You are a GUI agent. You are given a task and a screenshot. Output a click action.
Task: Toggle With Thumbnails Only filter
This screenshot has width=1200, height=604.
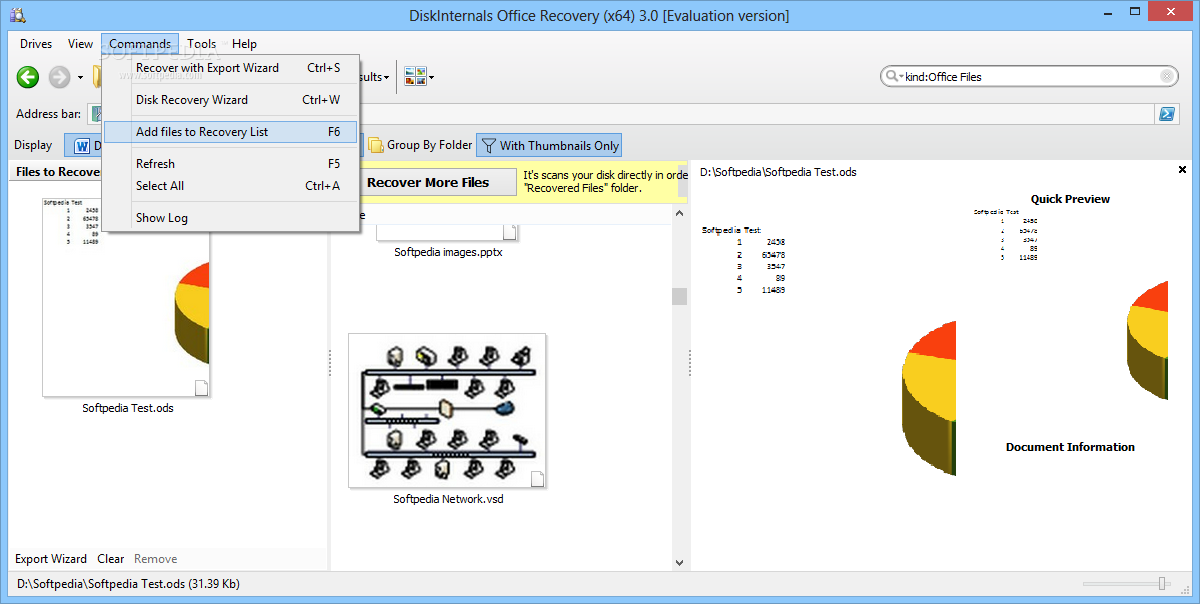pyautogui.click(x=549, y=145)
